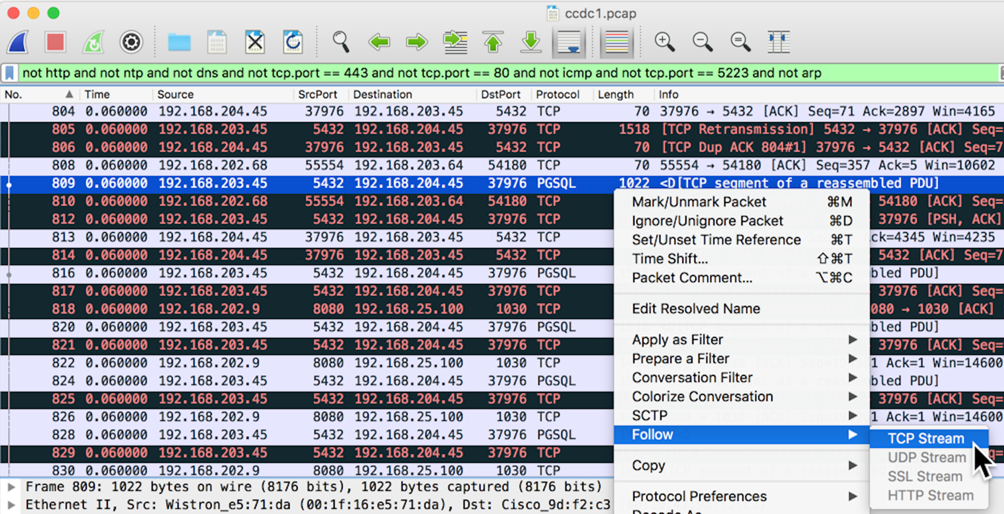Reload the capture file
Image resolution: width=1004 pixels, height=514 pixels.
[293, 42]
